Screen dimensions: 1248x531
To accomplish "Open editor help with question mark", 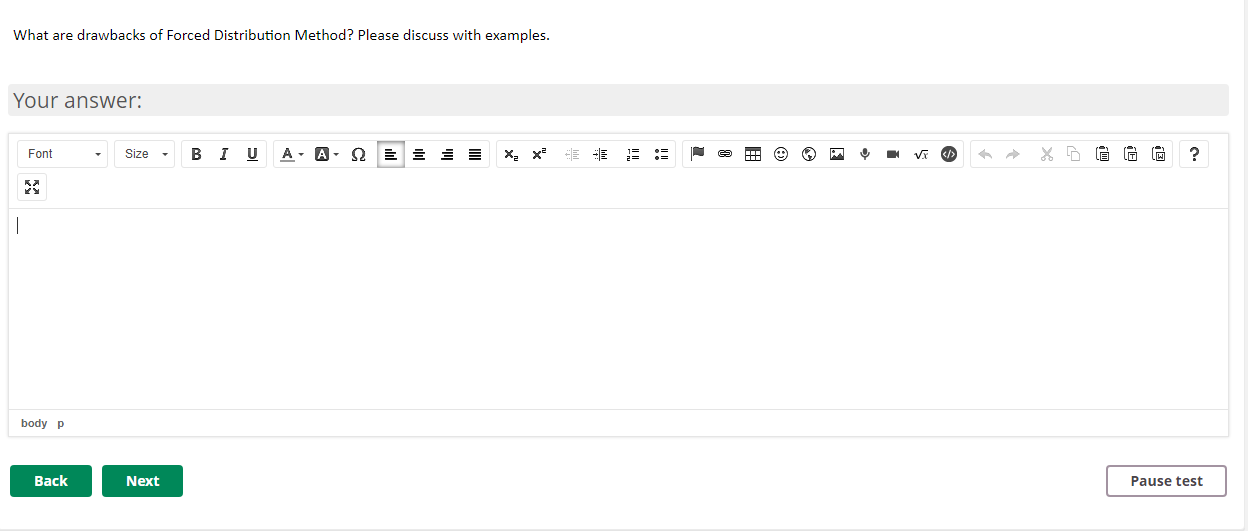I will (x=1194, y=154).
